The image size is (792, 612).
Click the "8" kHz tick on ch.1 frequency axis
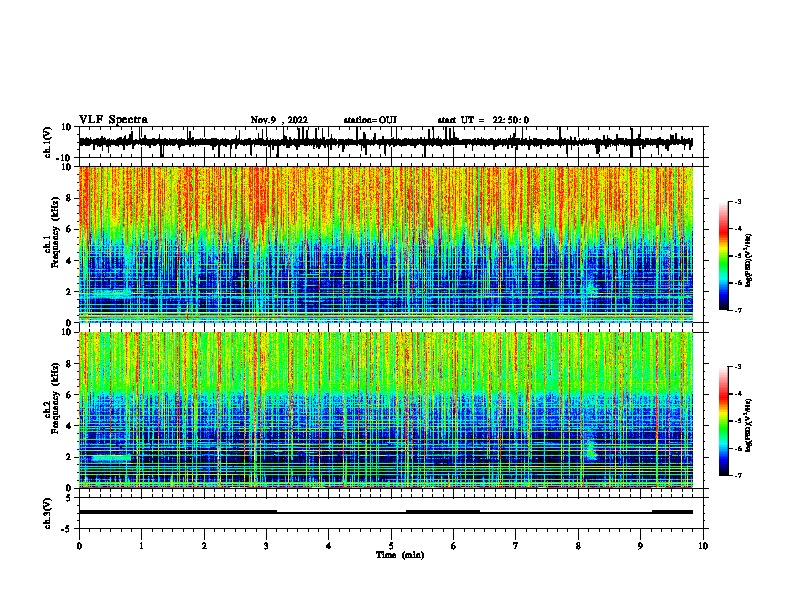pyautogui.click(x=70, y=198)
